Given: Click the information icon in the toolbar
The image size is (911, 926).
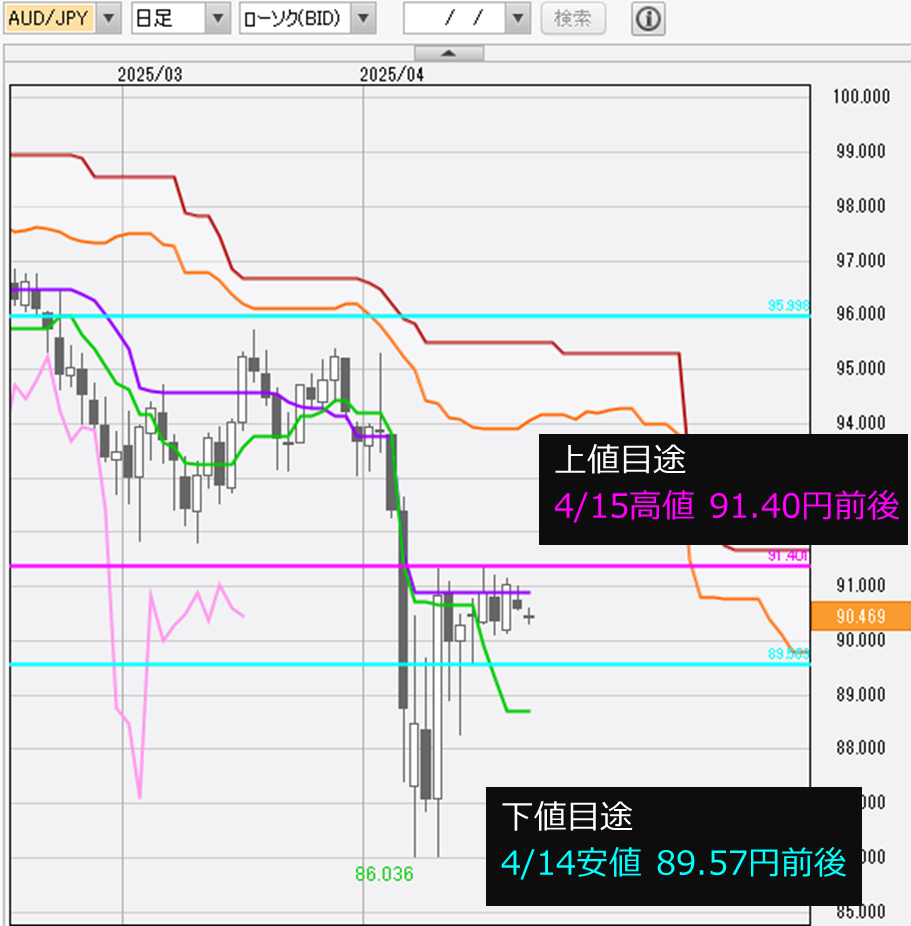Looking at the screenshot, I should (648, 18).
